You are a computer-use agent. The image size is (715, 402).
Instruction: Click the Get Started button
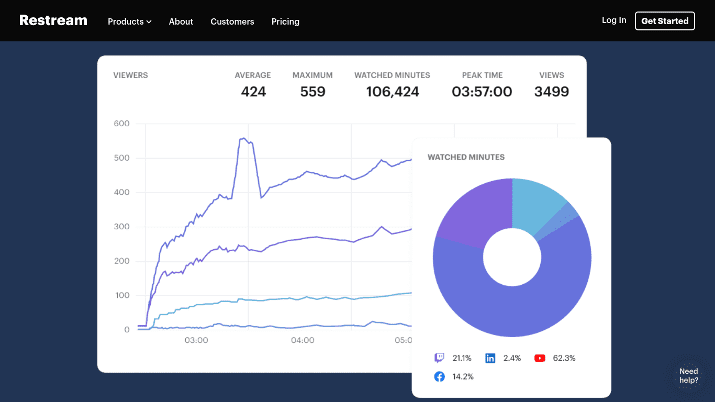click(x=665, y=21)
